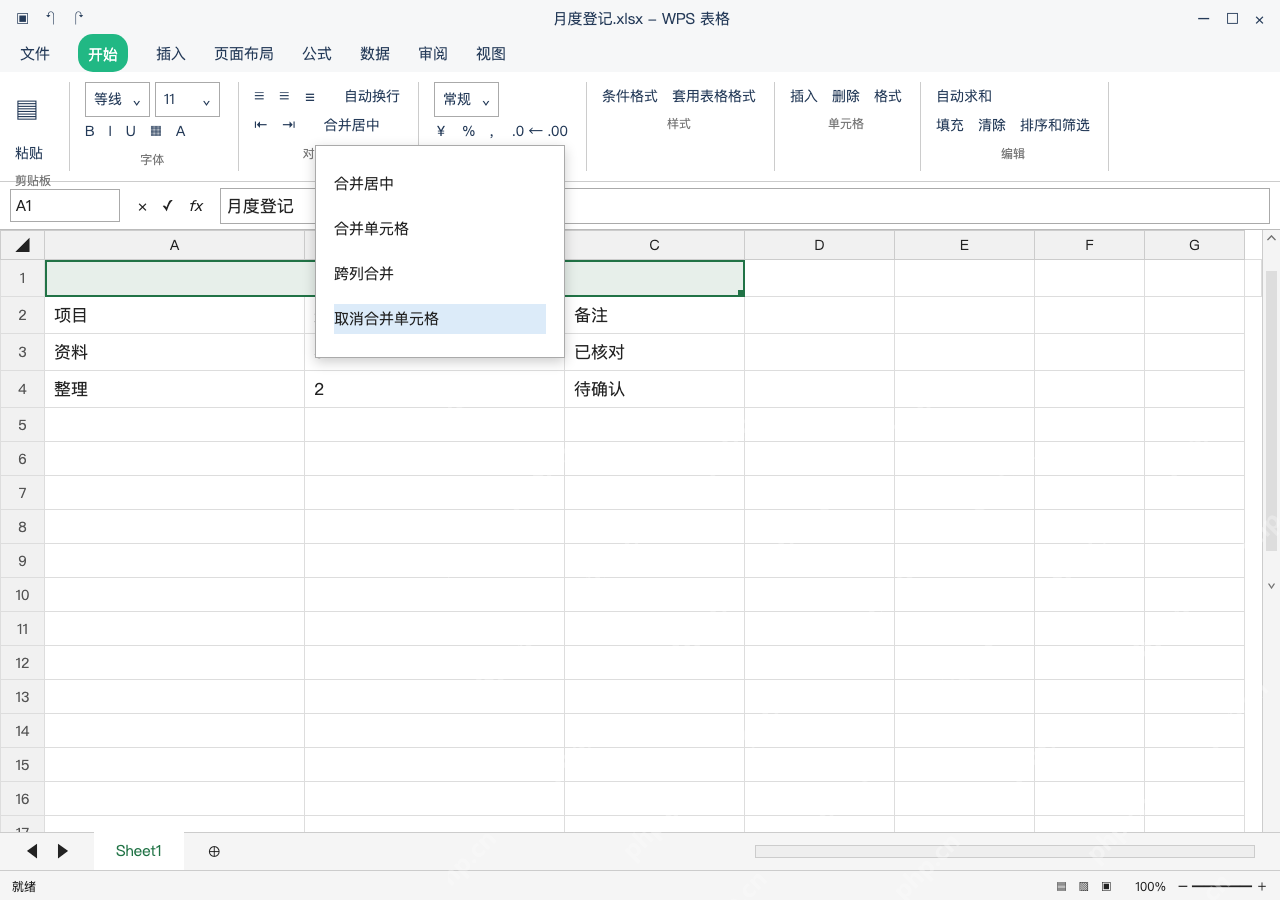
Task: Apply currency ¥ format
Action: coord(441,131)
